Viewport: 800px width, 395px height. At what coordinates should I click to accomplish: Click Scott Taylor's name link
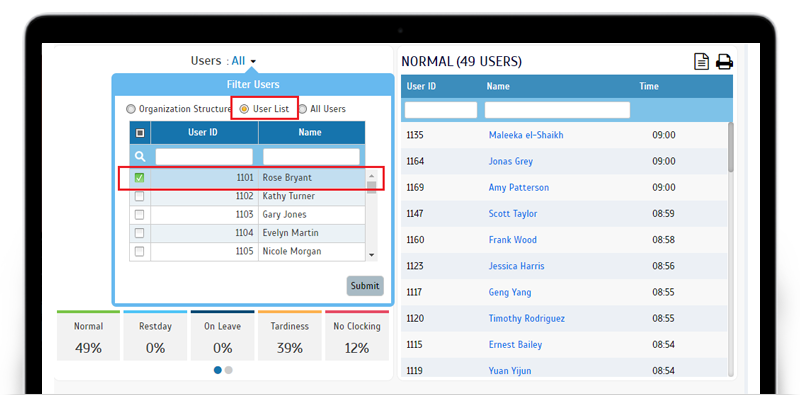pos(513,213)
